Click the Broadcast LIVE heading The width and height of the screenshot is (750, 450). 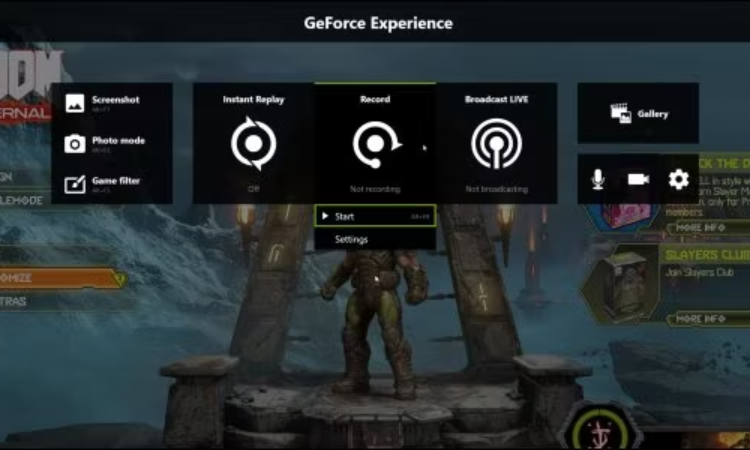[496, 99]
